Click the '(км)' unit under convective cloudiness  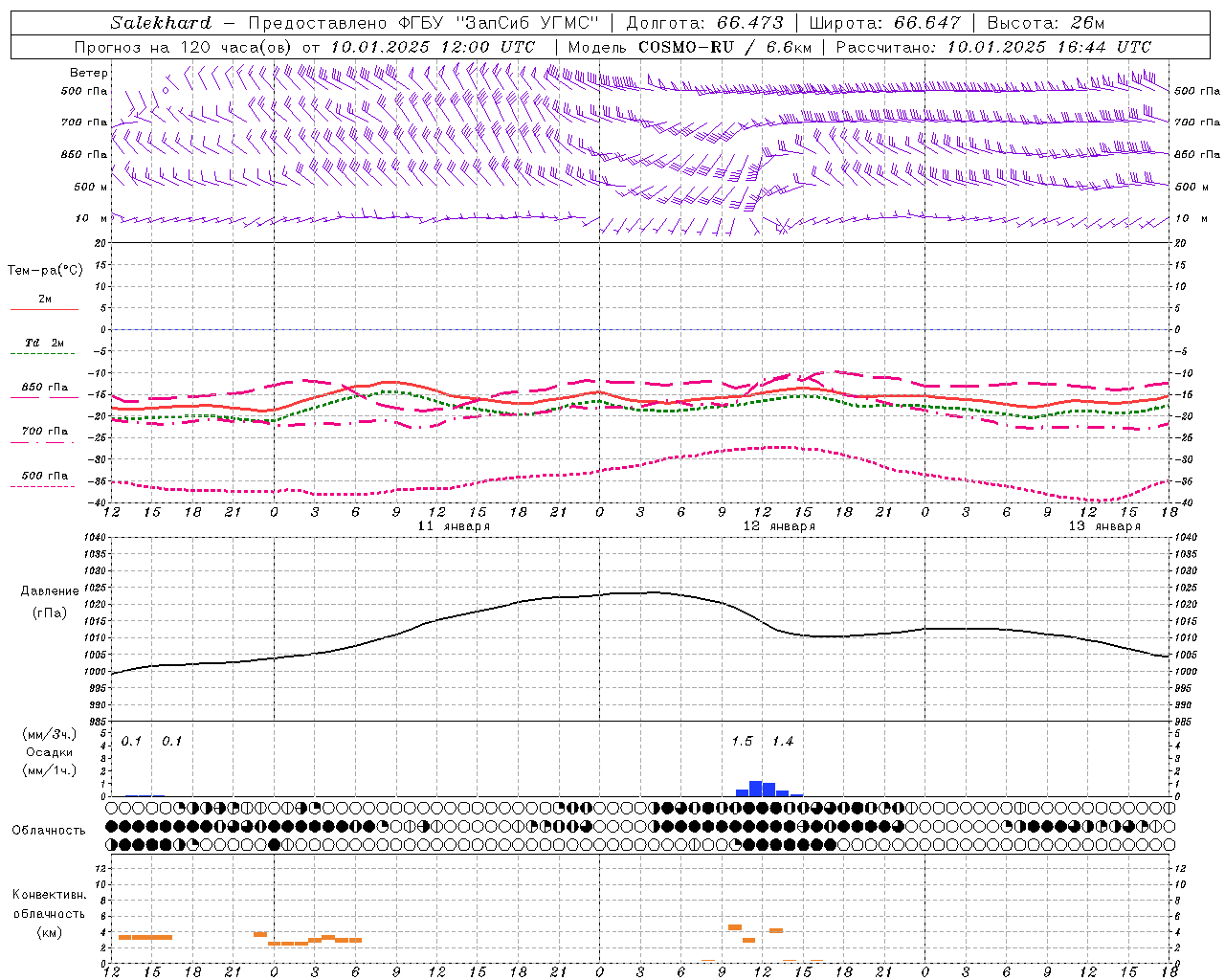(x=49, y=932)
